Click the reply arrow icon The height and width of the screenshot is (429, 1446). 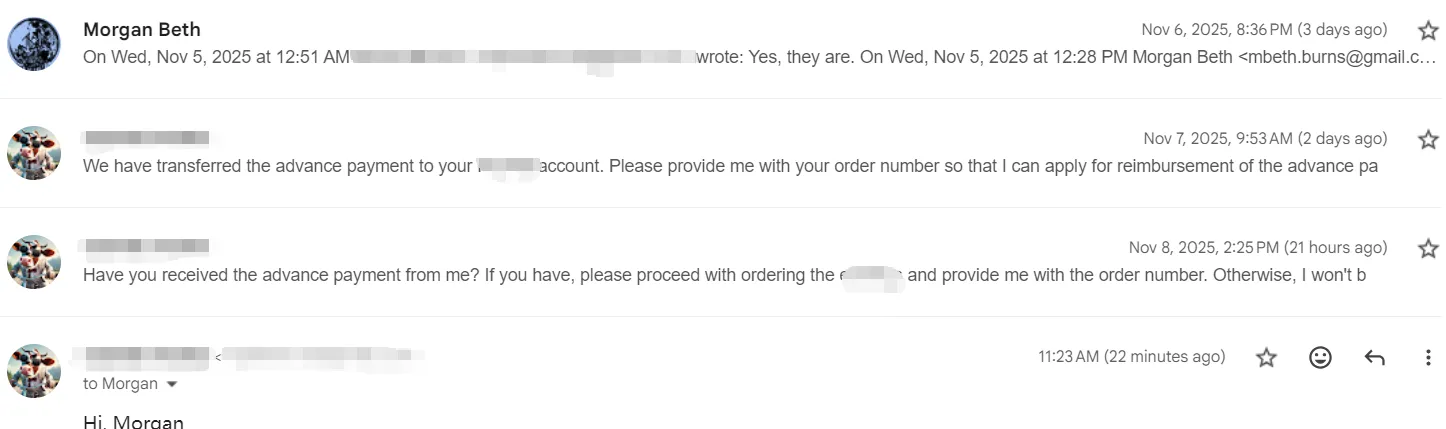1374,357
